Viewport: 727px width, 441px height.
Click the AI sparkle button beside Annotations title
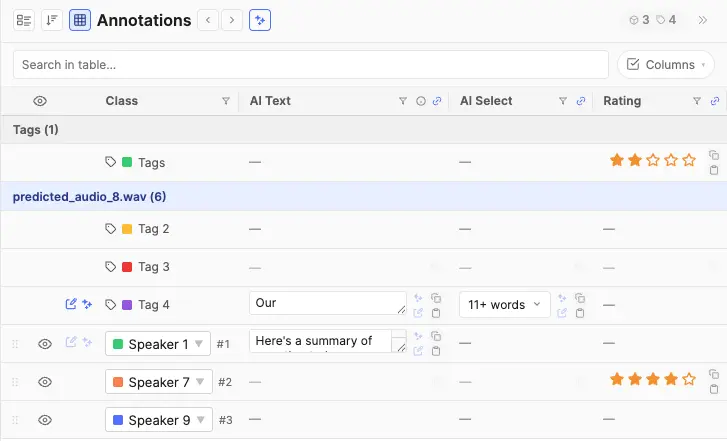tap(260, 20)
